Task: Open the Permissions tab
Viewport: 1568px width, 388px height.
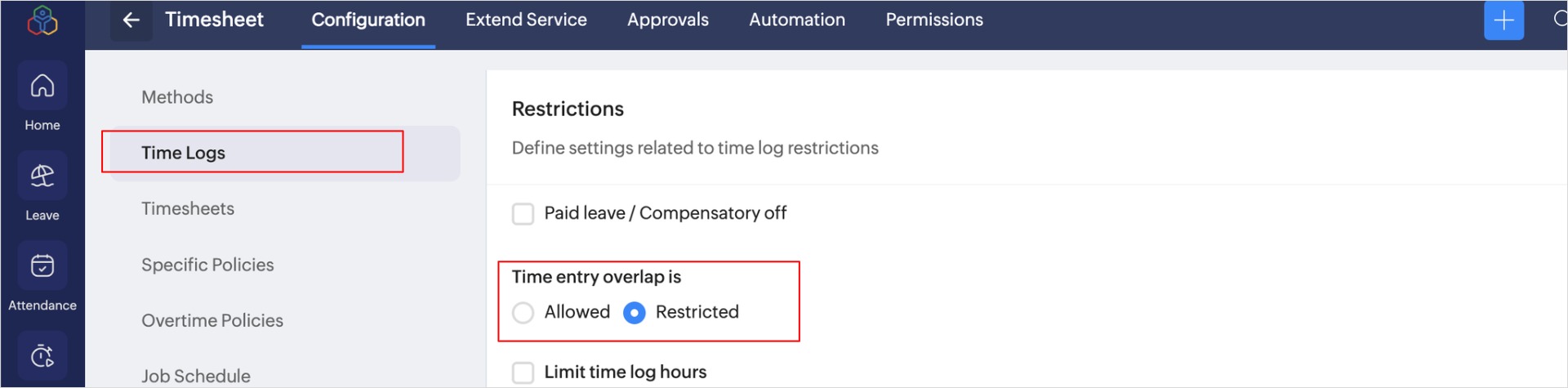Action: tap(934, 20)
